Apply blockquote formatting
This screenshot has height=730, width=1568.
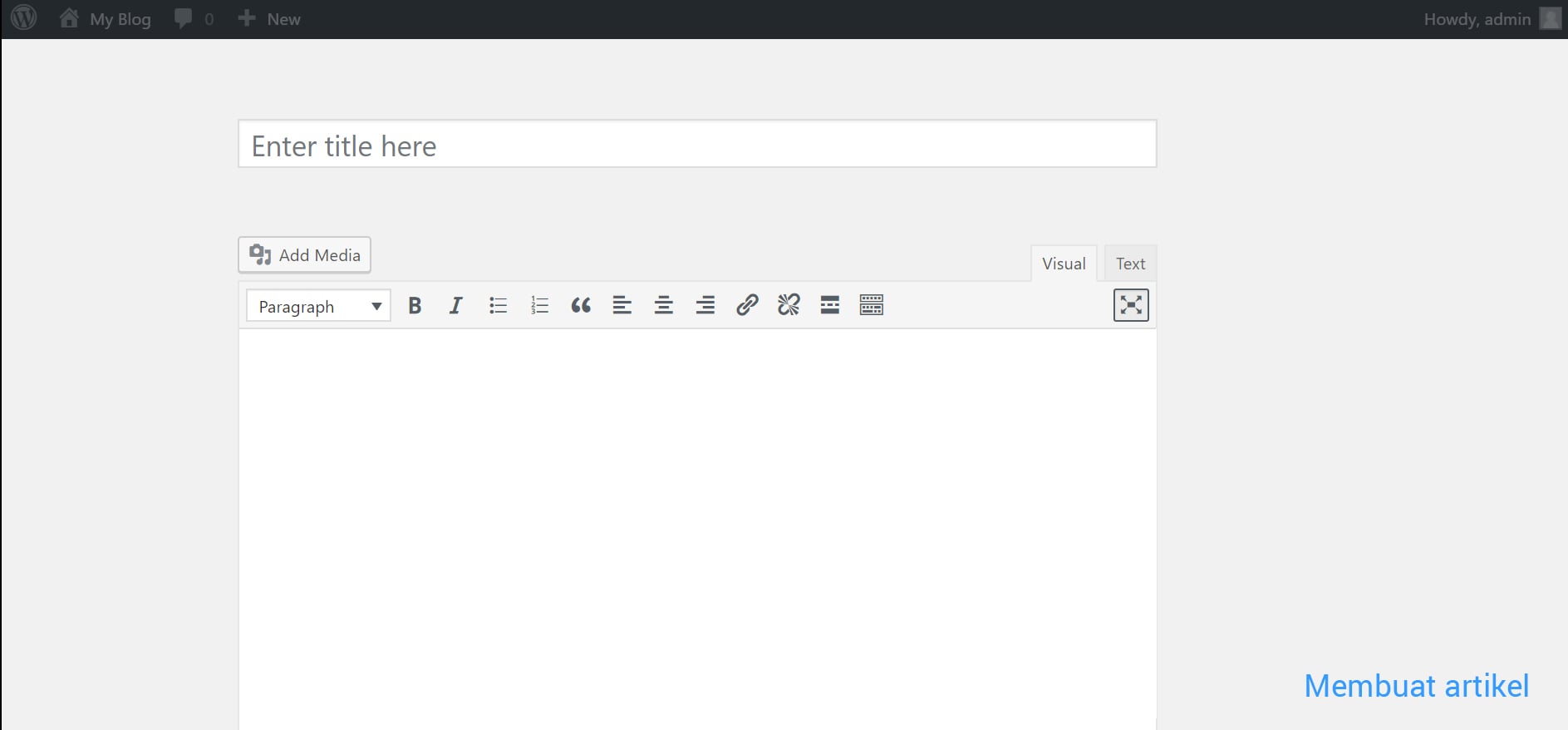581,306
